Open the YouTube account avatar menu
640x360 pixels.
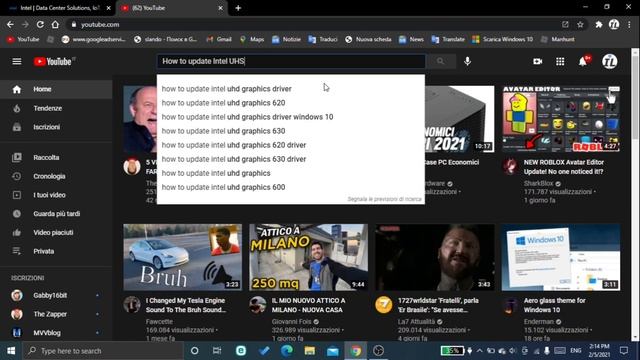point(610,62)
